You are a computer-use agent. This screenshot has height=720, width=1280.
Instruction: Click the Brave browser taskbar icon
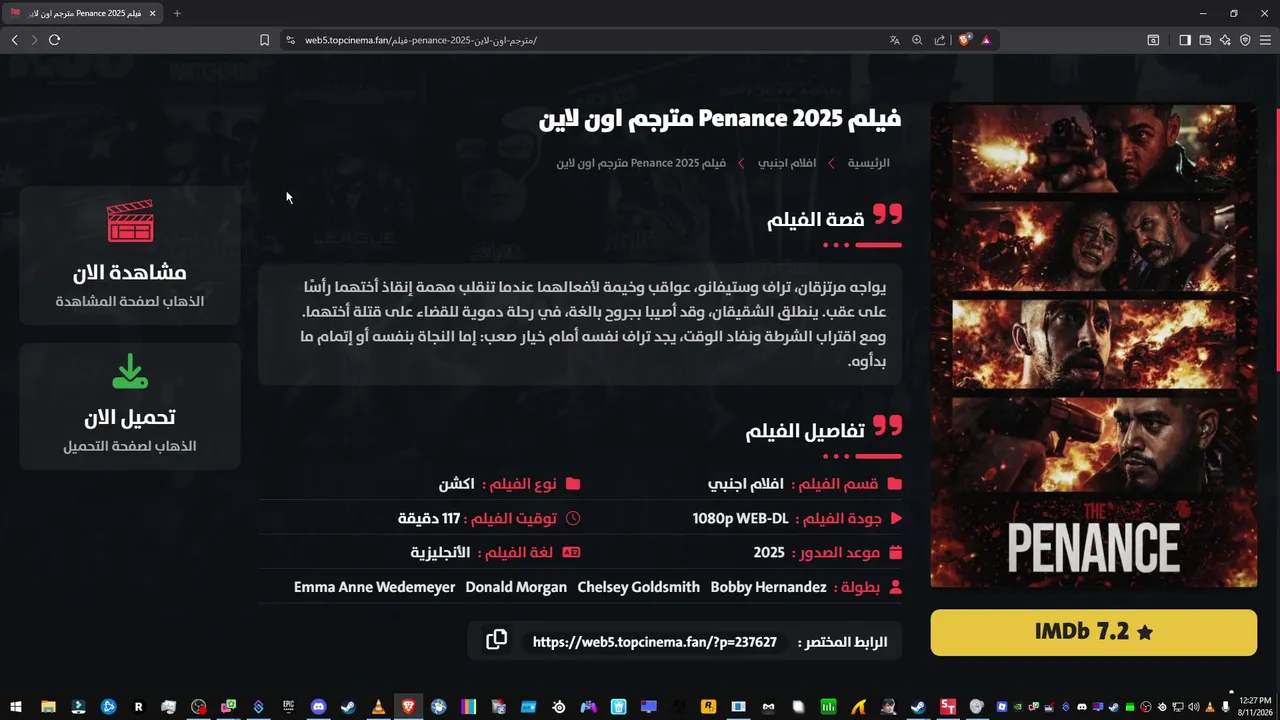coord(408,707)
